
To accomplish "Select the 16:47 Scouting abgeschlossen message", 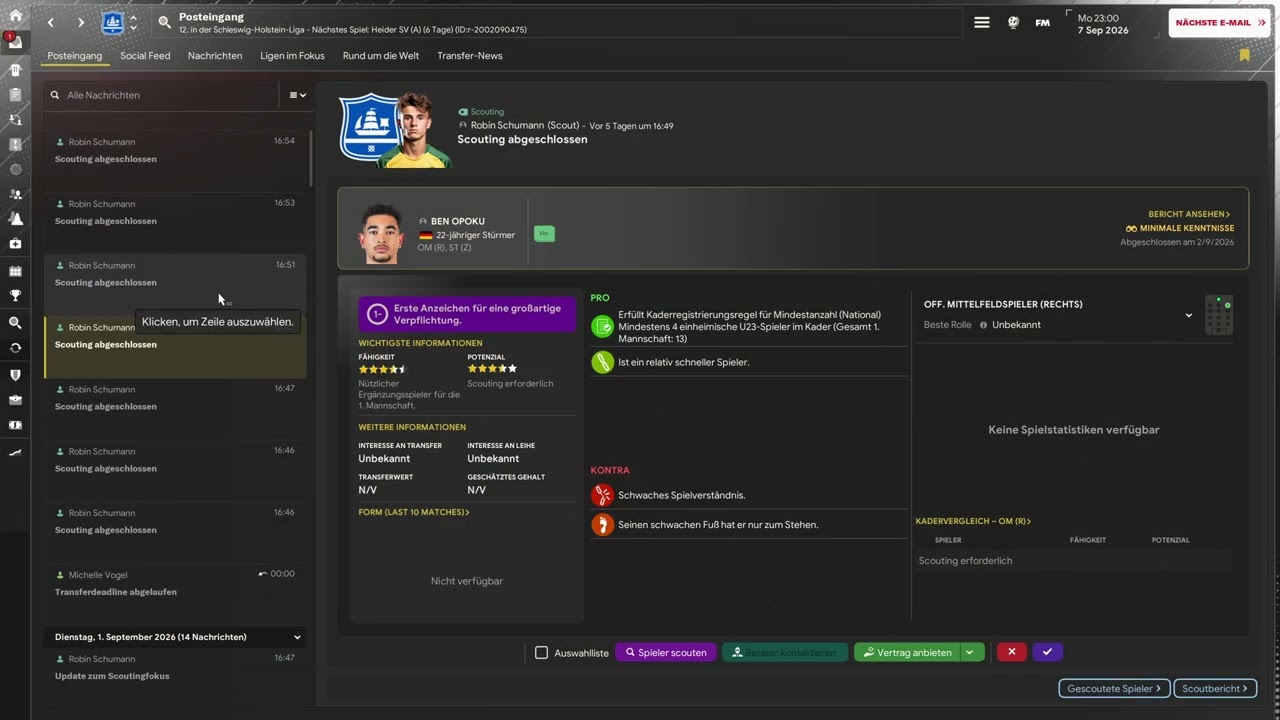I will click(176, 409).
